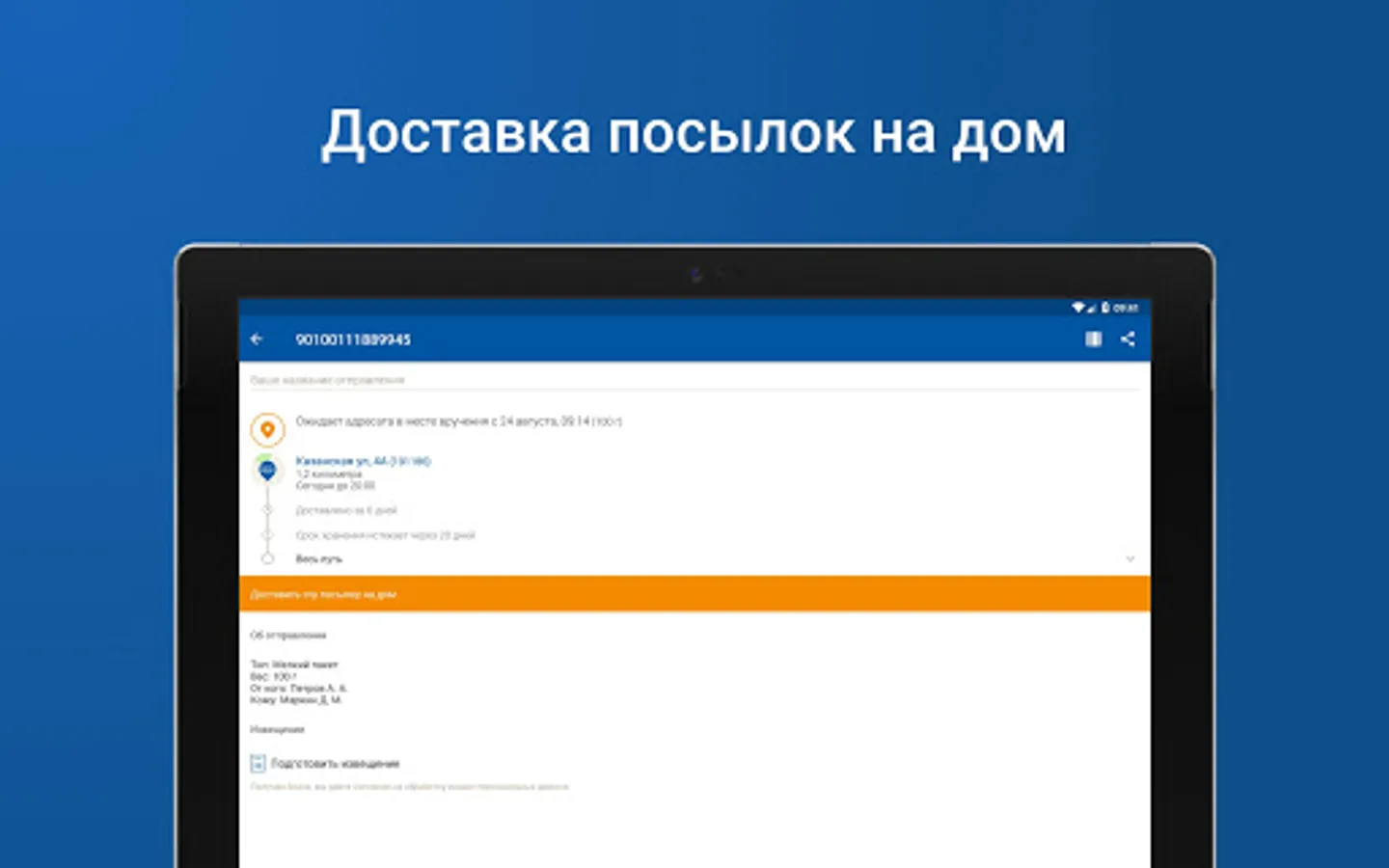
Task: Click the "Вес: 100 г" line
Action: (273, 677)
